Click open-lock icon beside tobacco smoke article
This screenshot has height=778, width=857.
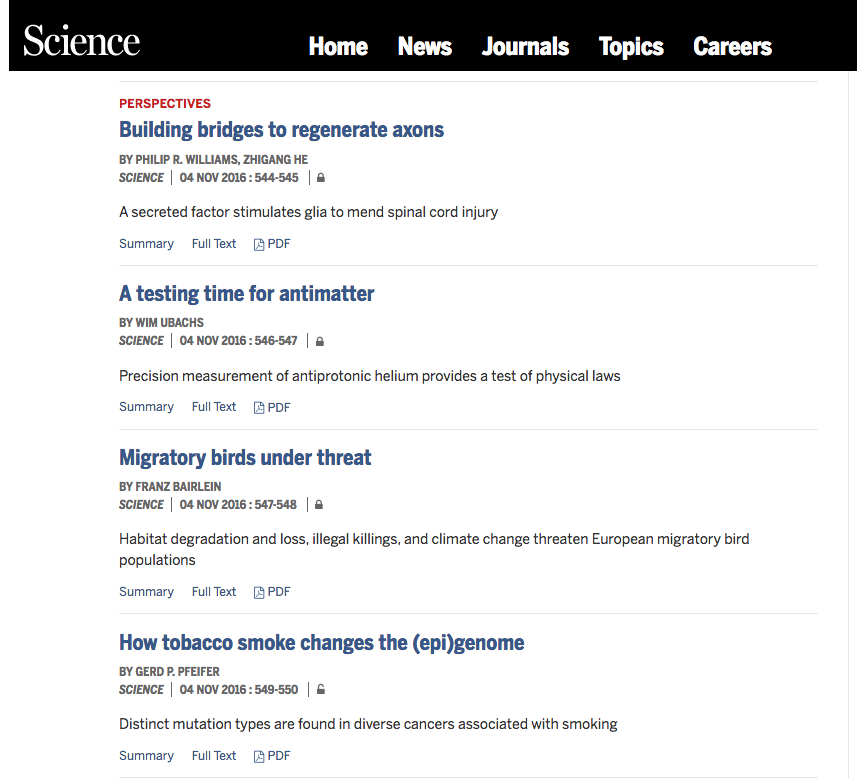pyautogui.click(x=321, y=689)
